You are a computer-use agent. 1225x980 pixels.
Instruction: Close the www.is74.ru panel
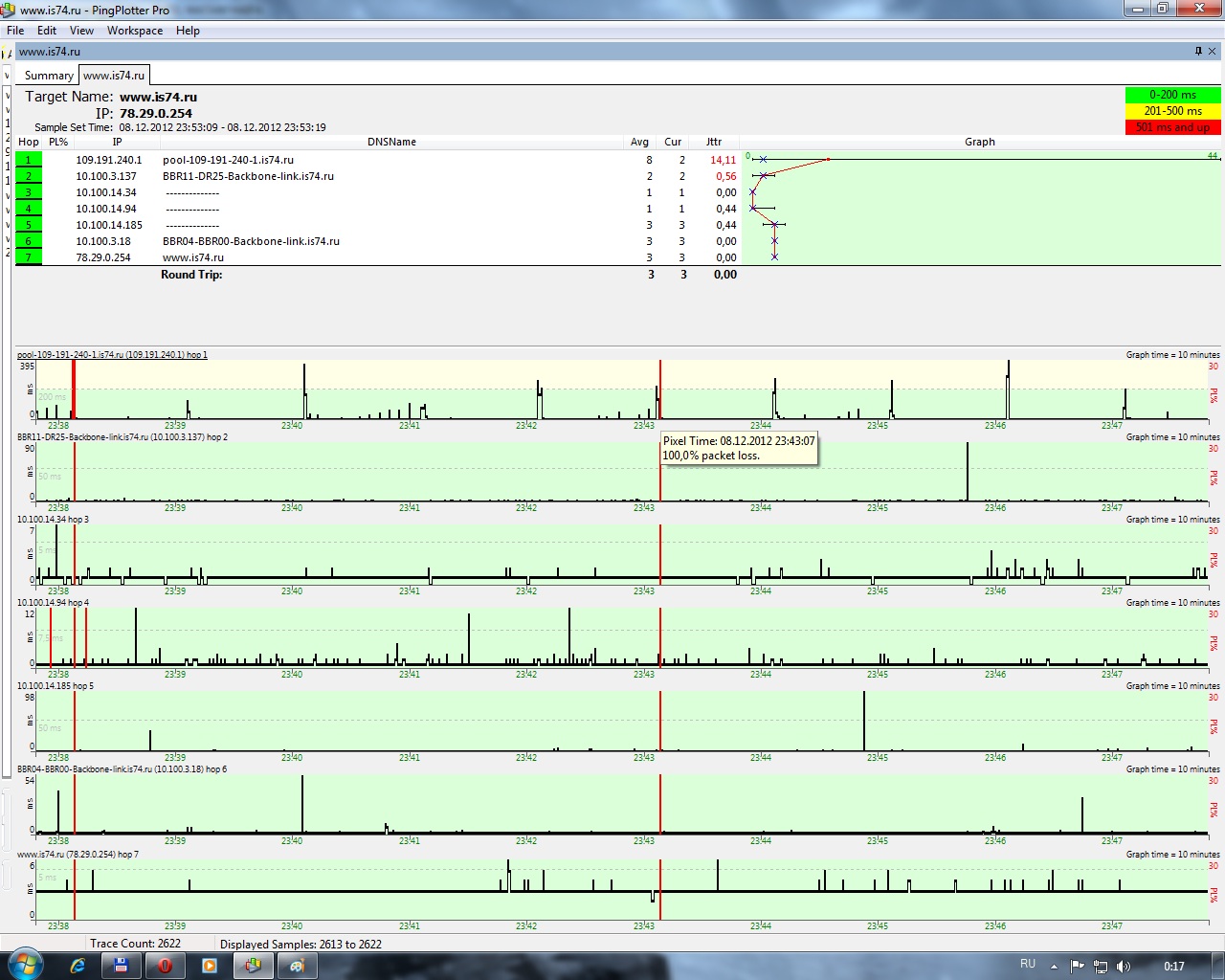coord(1213,52)
